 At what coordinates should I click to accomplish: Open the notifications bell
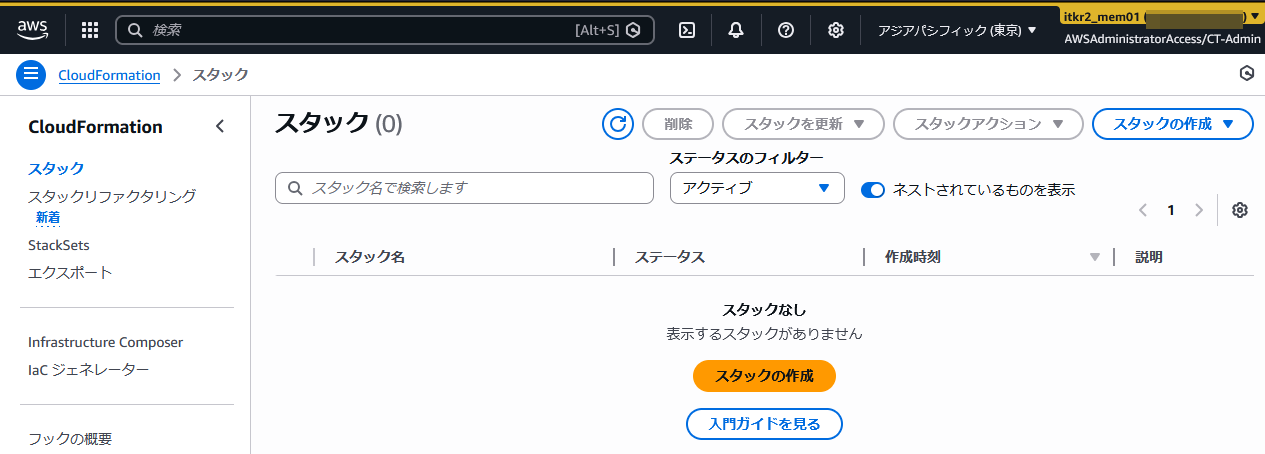736,30
